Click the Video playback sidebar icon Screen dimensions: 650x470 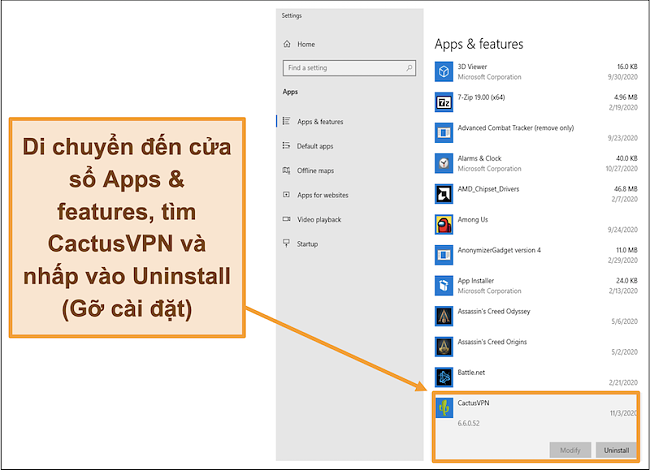[286, 219]
